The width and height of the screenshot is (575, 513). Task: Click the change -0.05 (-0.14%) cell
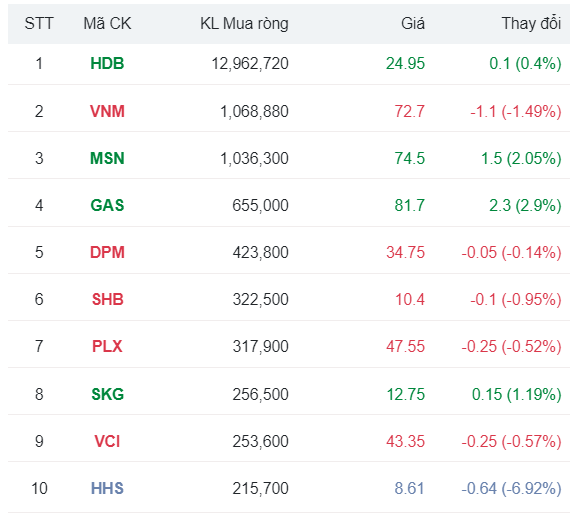[511, 252]
